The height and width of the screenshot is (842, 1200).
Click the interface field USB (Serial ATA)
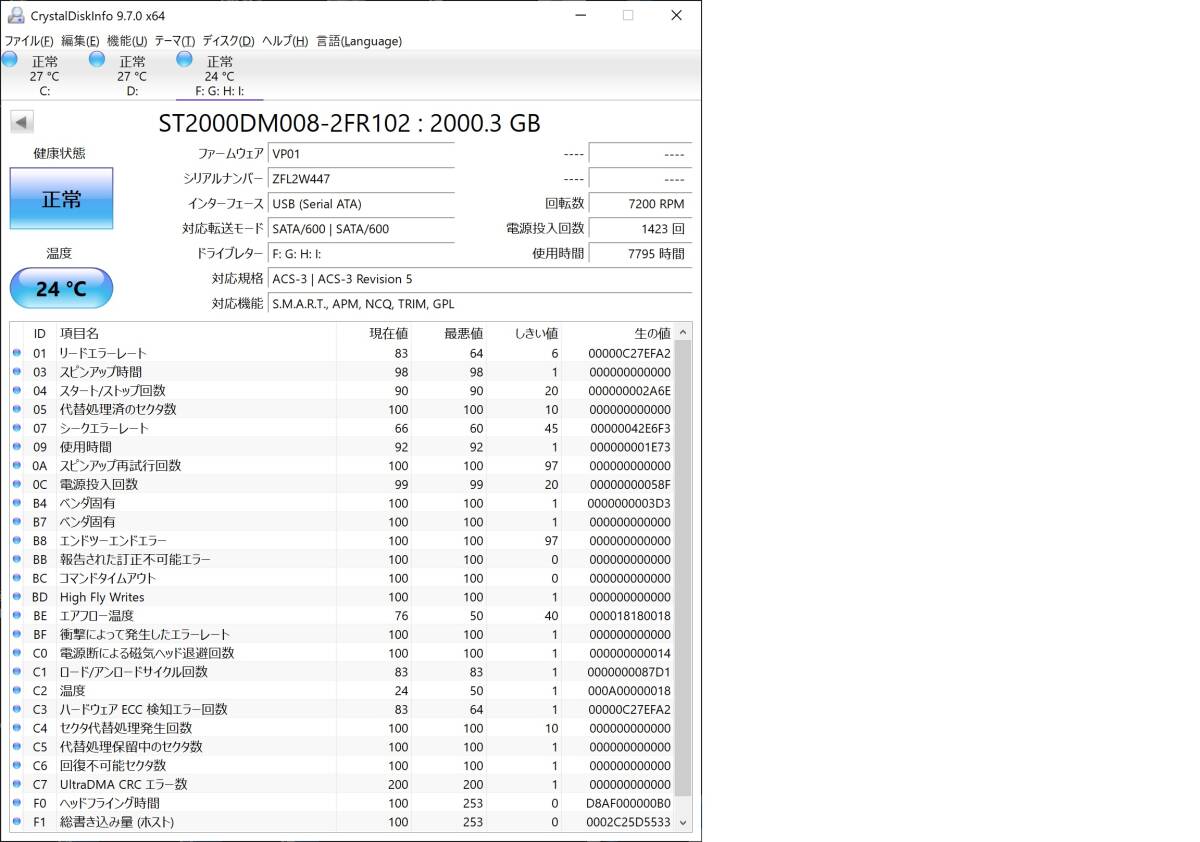pyautogui.click(x=361, y=204)
